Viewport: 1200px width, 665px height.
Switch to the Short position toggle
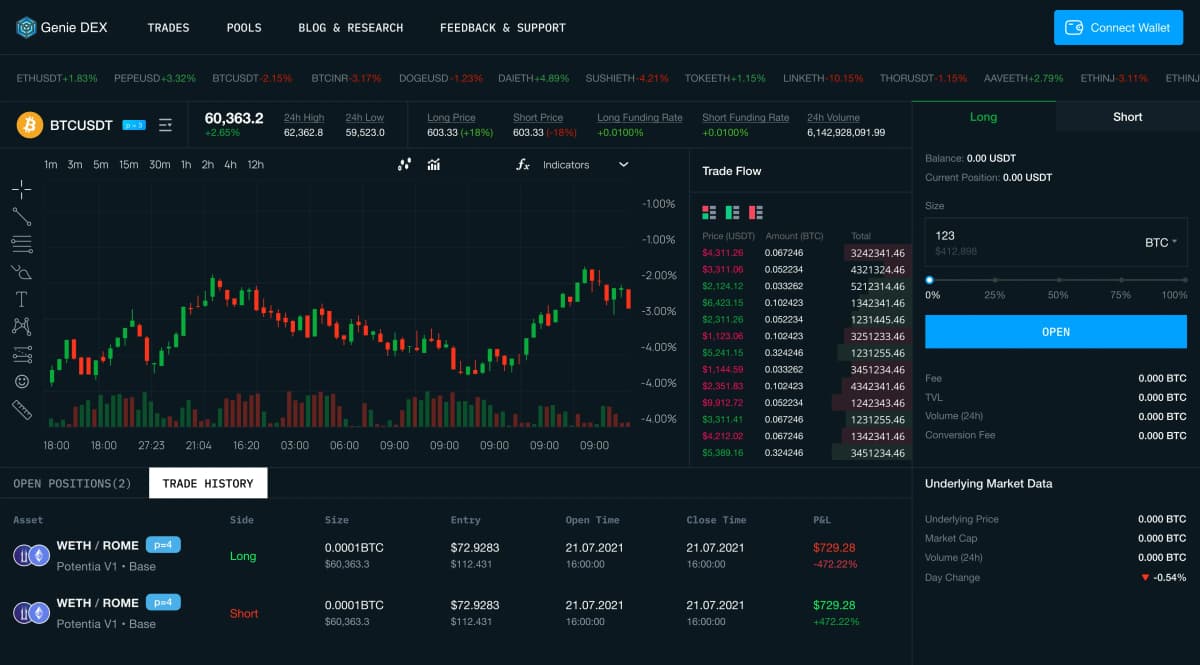(x=1127, y=117)
